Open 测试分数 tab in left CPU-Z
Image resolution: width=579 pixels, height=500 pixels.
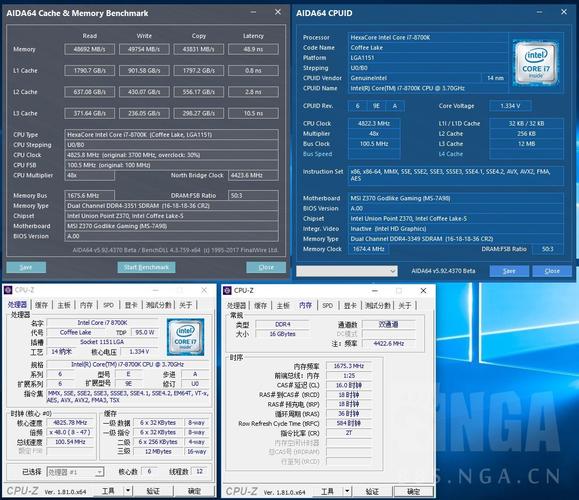[x=158, y=305]
